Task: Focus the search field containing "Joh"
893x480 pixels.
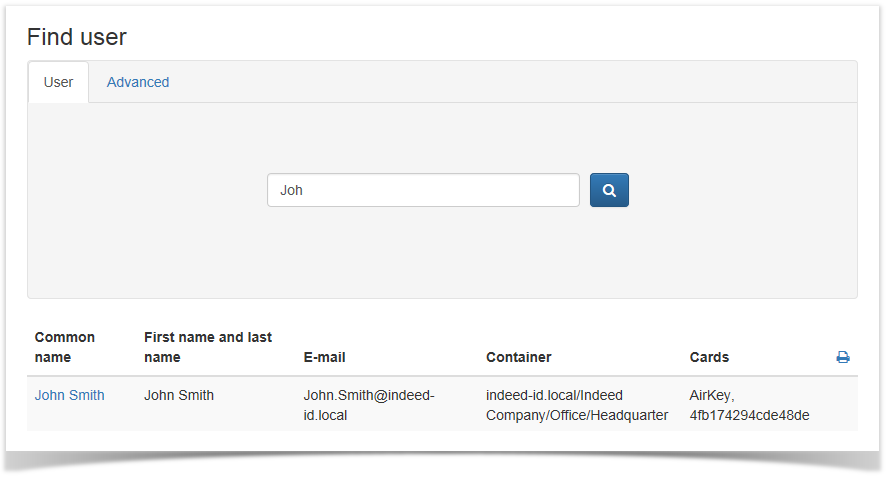Action: coord(423,190)
